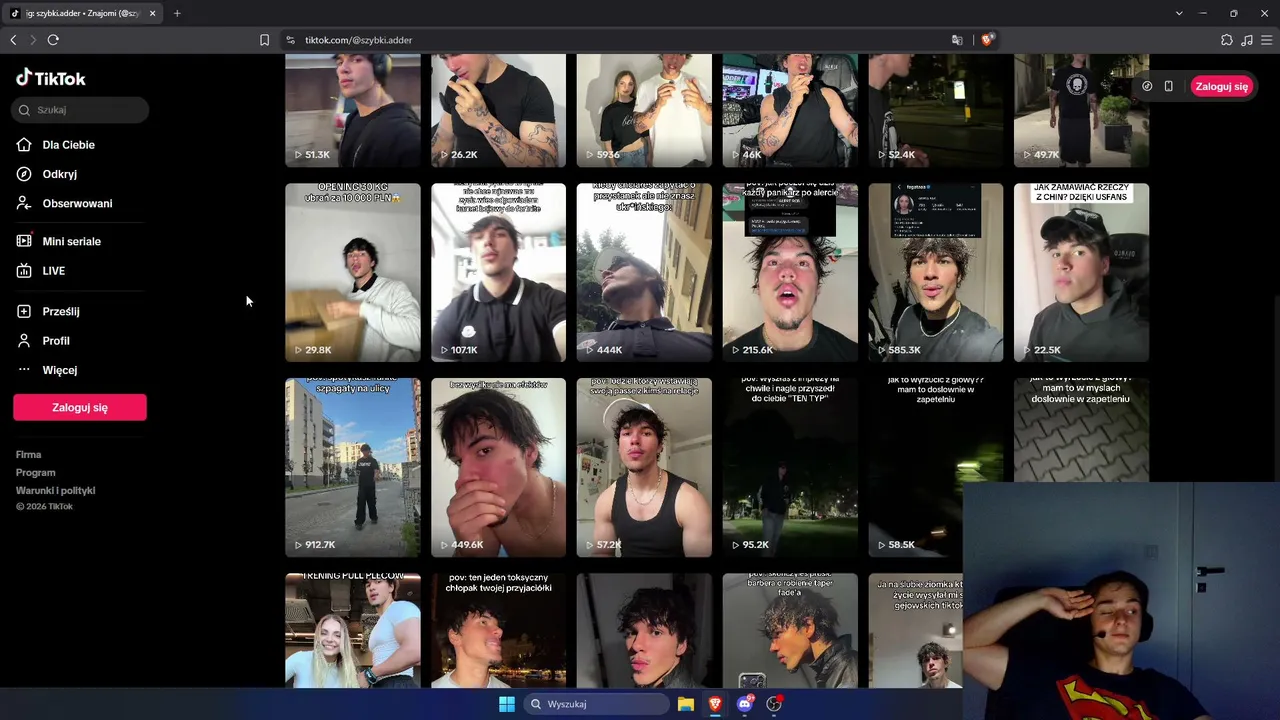The height and width of the screenshot is (720, 1280).
Task: Click the media control music-note icon
Action: click(1247, 40)
